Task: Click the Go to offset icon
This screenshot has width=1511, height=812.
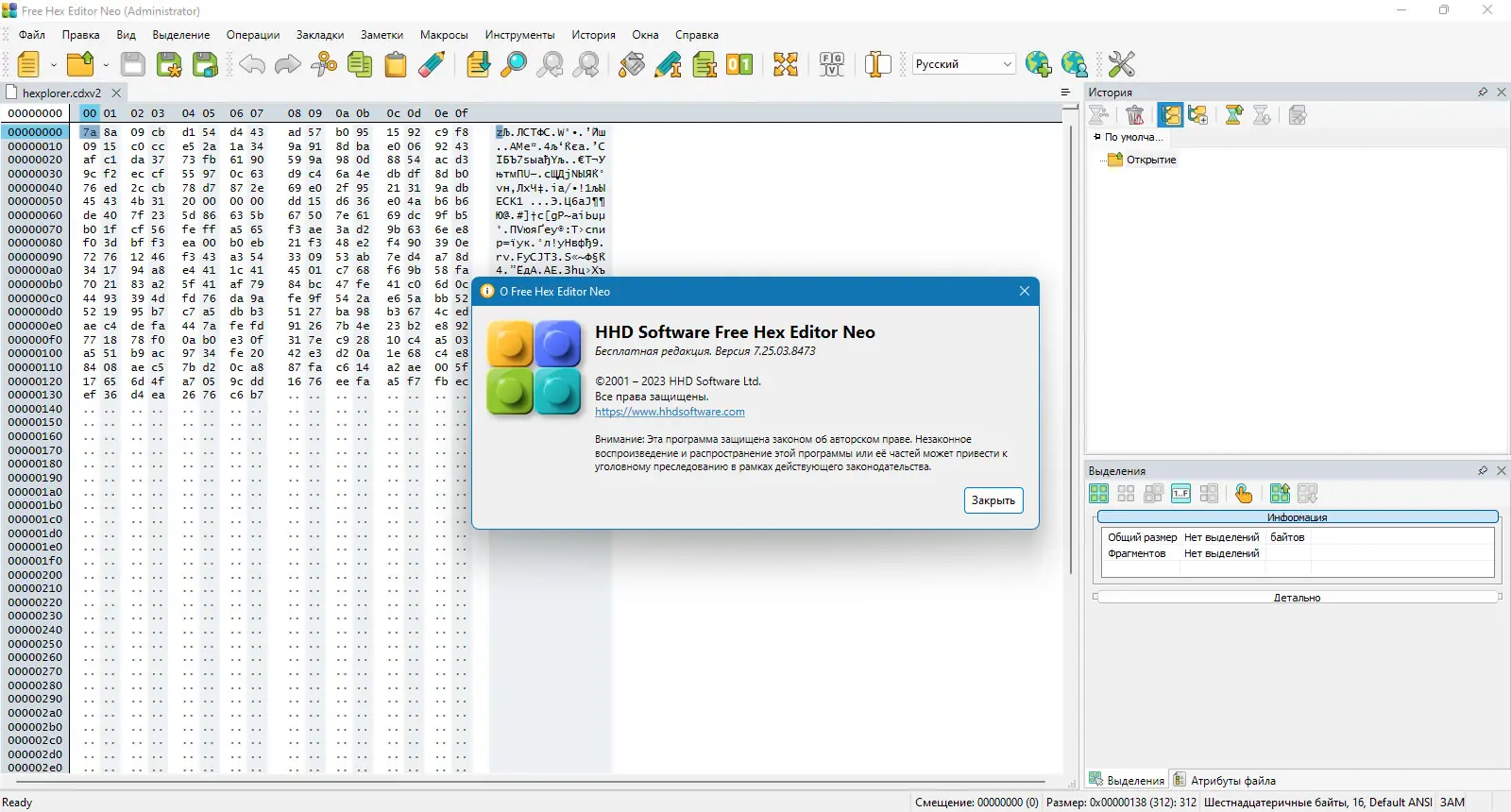Action: point(479,64)
